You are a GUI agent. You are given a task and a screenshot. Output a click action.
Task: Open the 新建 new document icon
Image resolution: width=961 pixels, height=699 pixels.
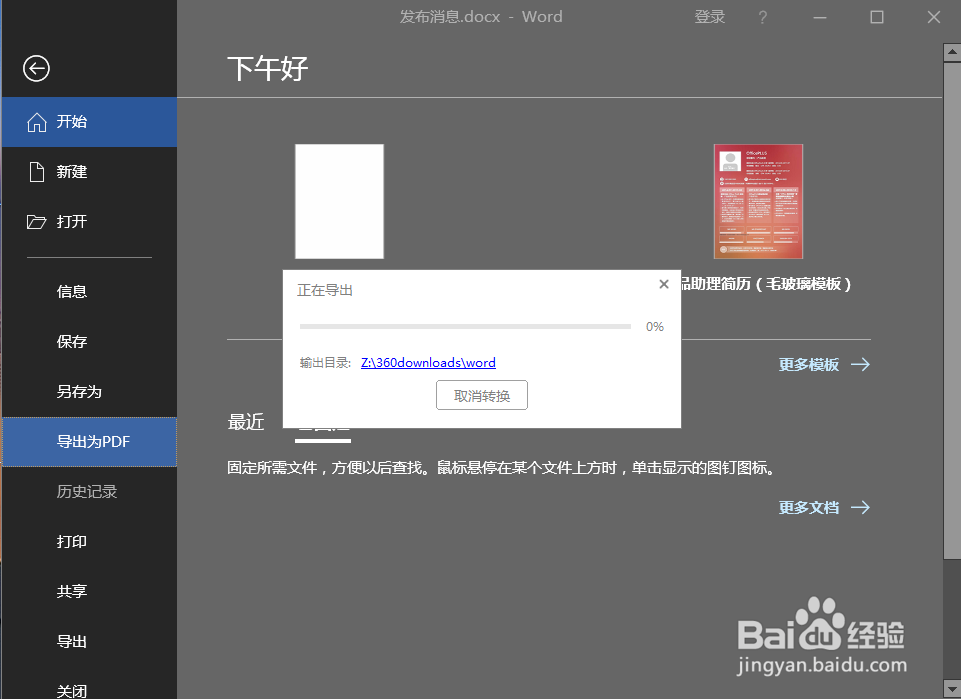click(37, 171)
